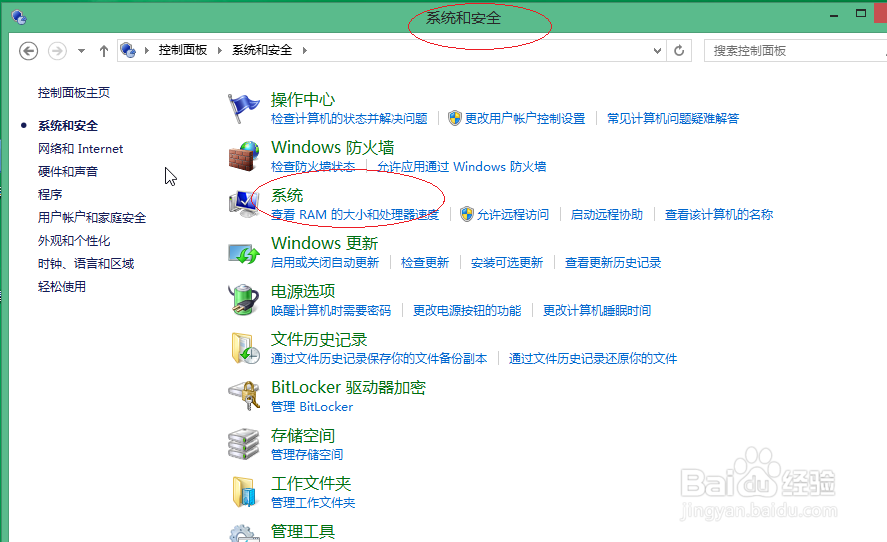This screenshot has height=542, width=887.
Task: Open the Windows Firewall brick wall icon
Action: pos(244,157)
